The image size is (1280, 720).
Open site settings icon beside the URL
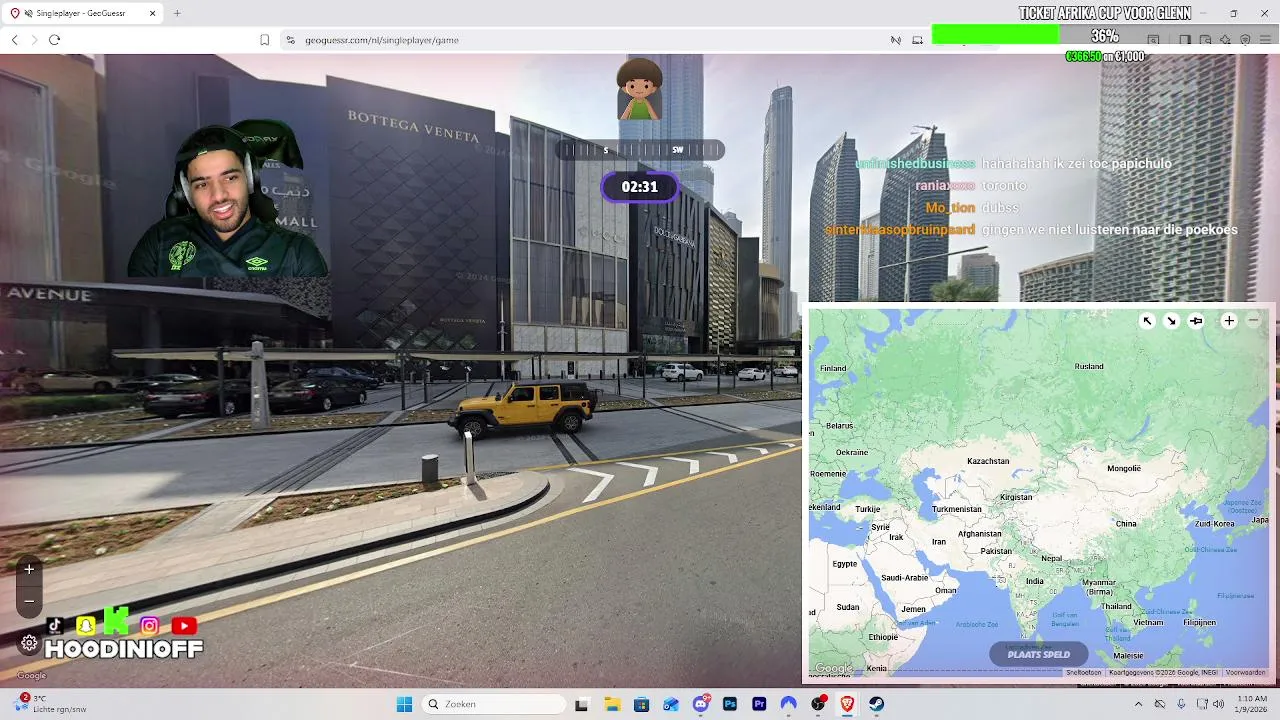[290, 40]
